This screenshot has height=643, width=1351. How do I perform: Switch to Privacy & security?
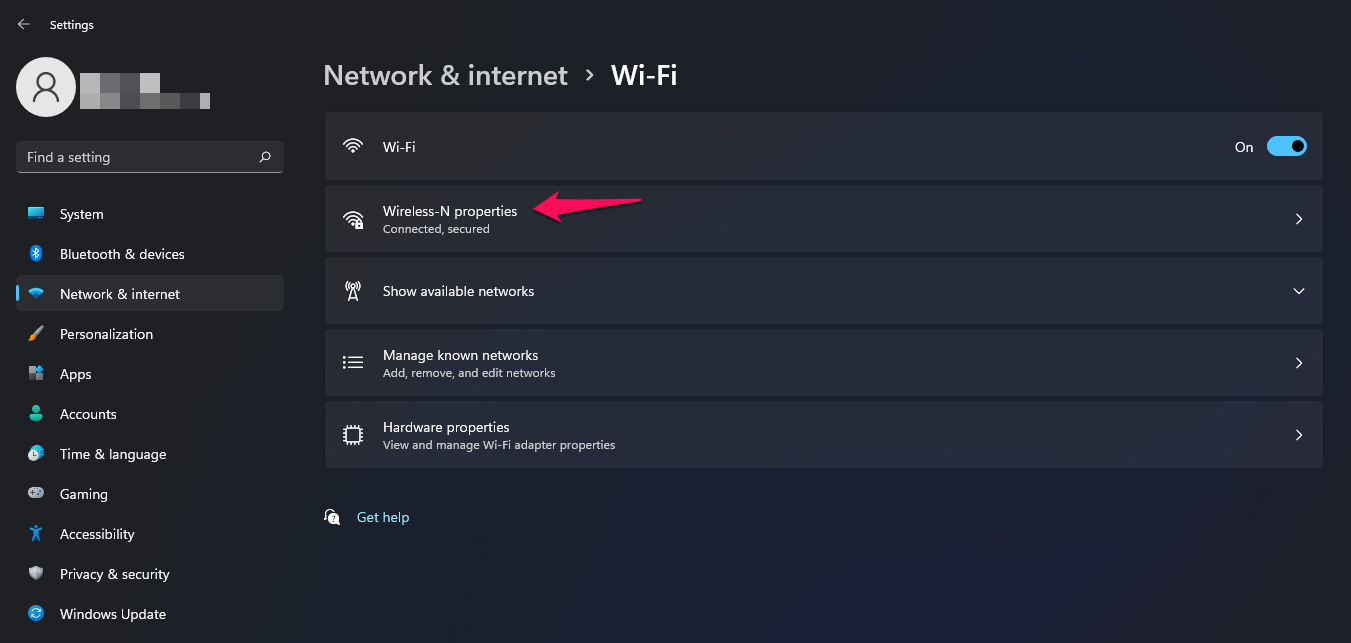point(115,573)
